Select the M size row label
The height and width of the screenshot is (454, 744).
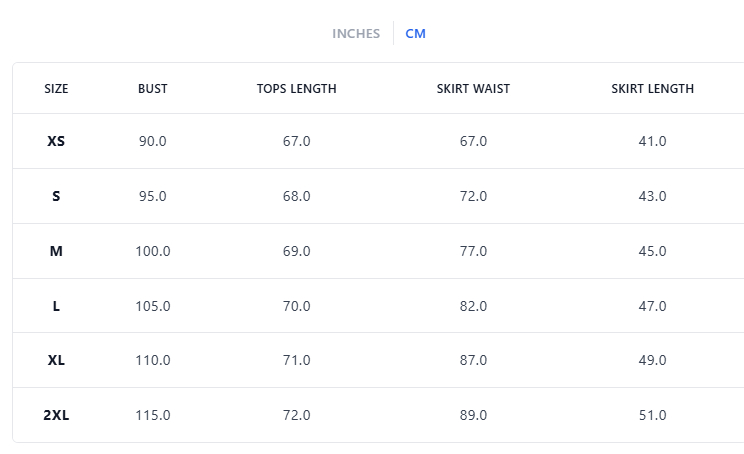point(56,252)
